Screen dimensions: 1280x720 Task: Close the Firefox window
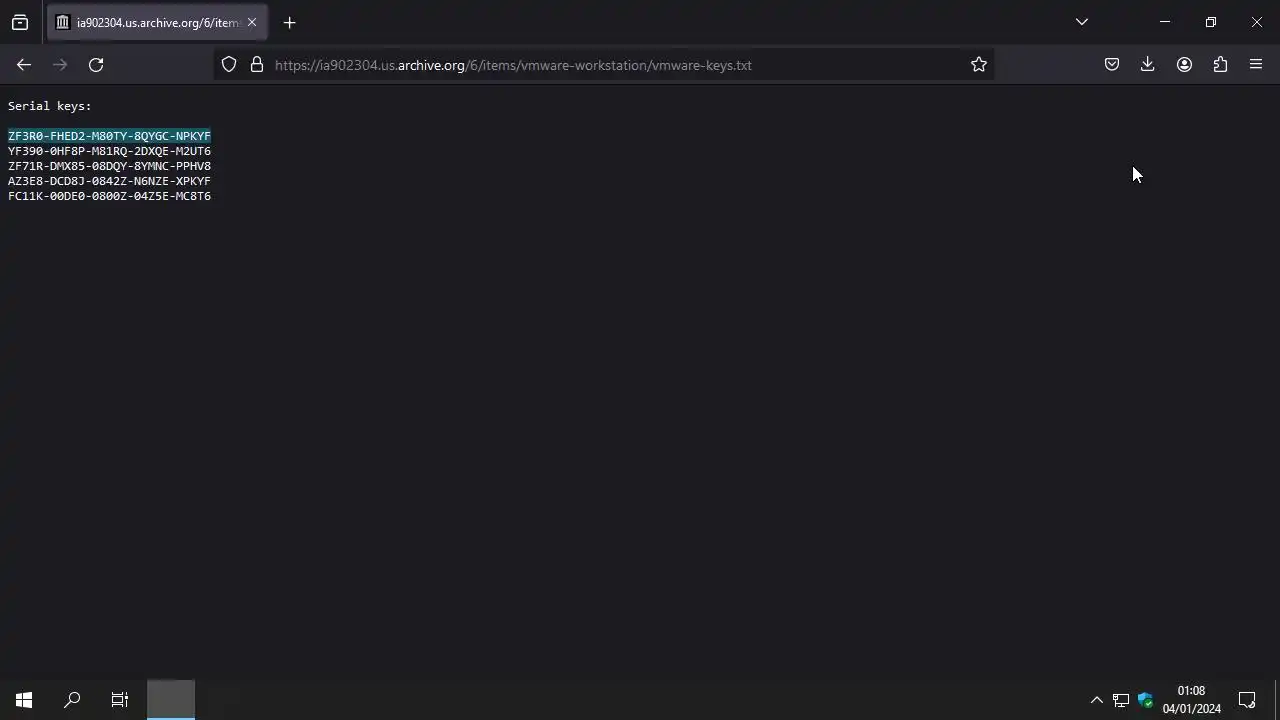(x=1257, y=22)
